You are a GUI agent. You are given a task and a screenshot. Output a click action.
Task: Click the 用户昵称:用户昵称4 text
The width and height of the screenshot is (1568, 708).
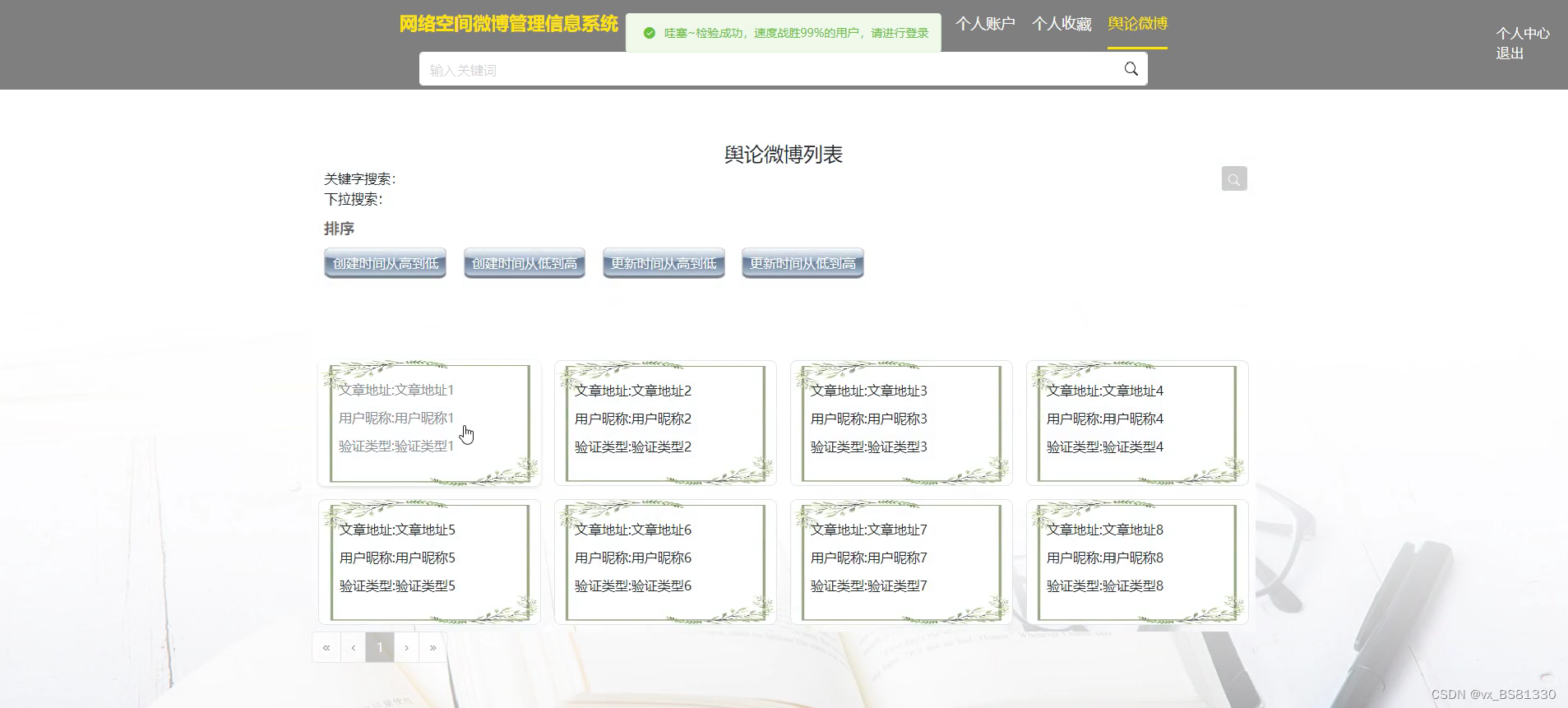tap(1105, 419)
